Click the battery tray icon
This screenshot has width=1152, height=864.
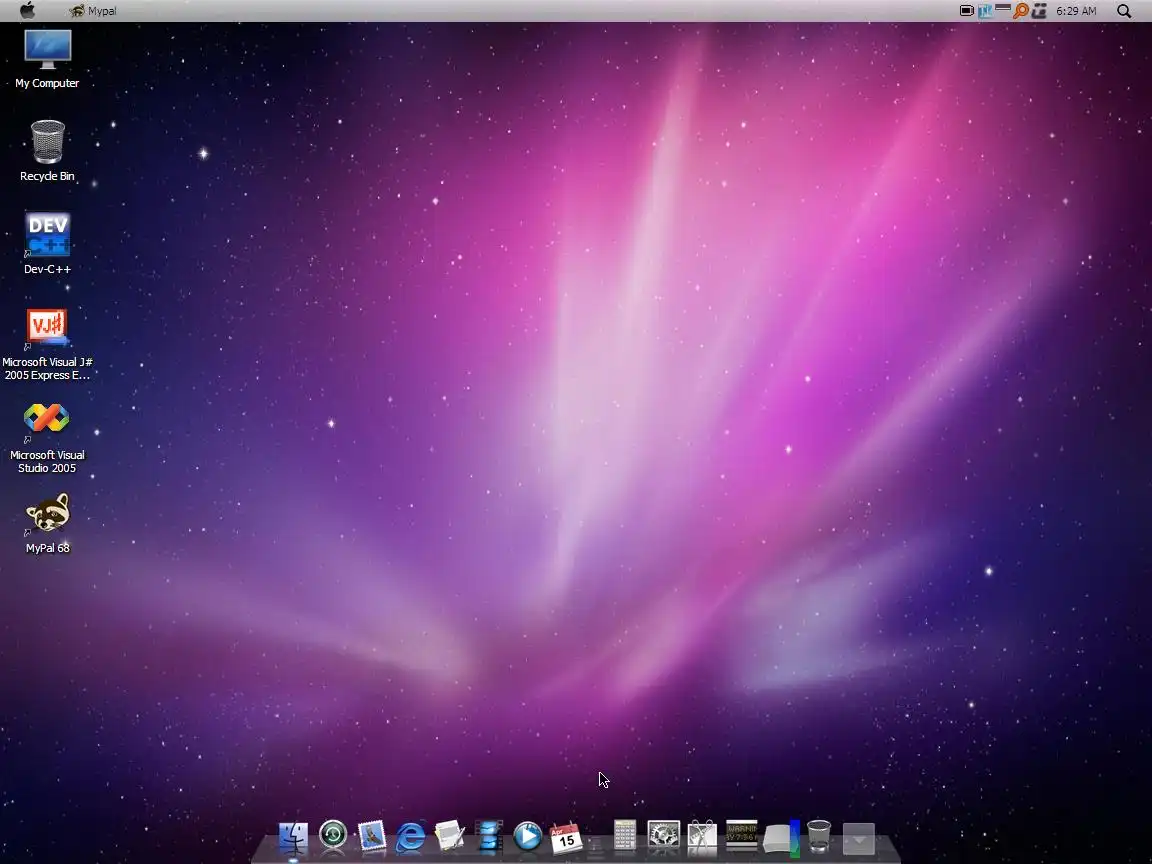[x=967, y=11]
